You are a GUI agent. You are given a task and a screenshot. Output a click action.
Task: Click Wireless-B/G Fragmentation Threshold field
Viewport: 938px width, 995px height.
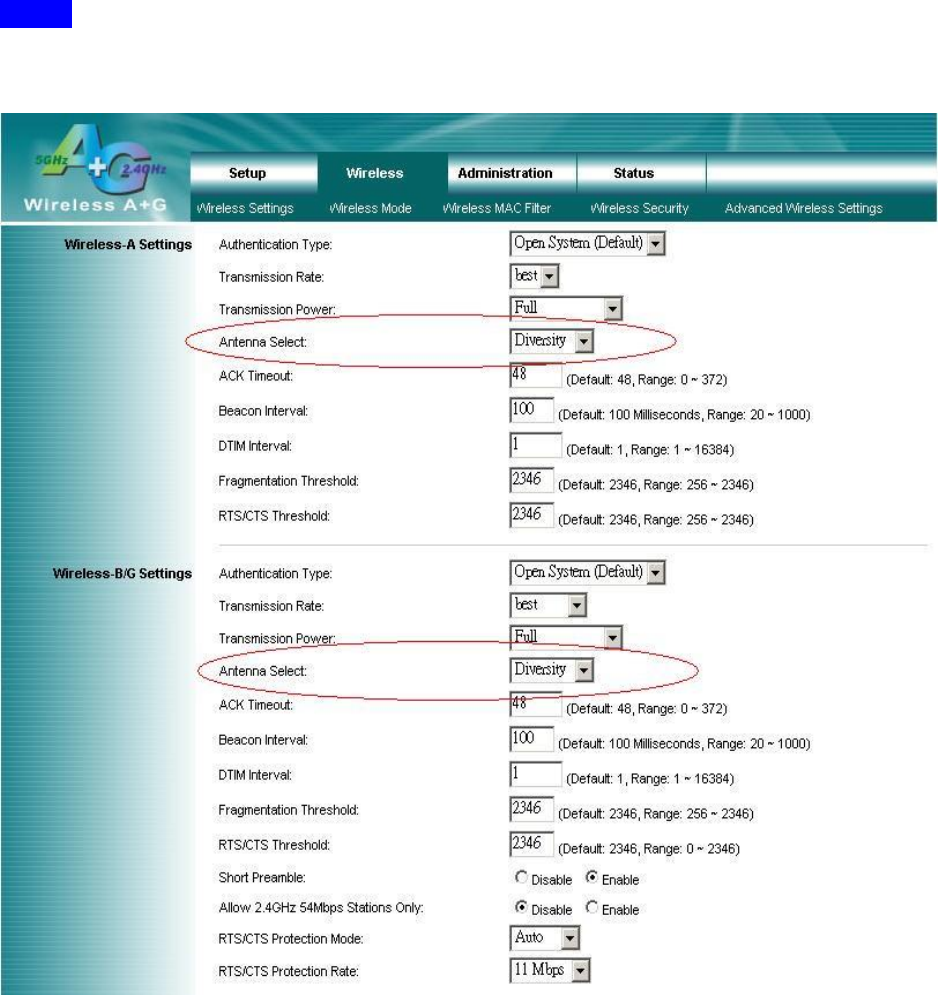pyautogui.click(x=532, y=809)
